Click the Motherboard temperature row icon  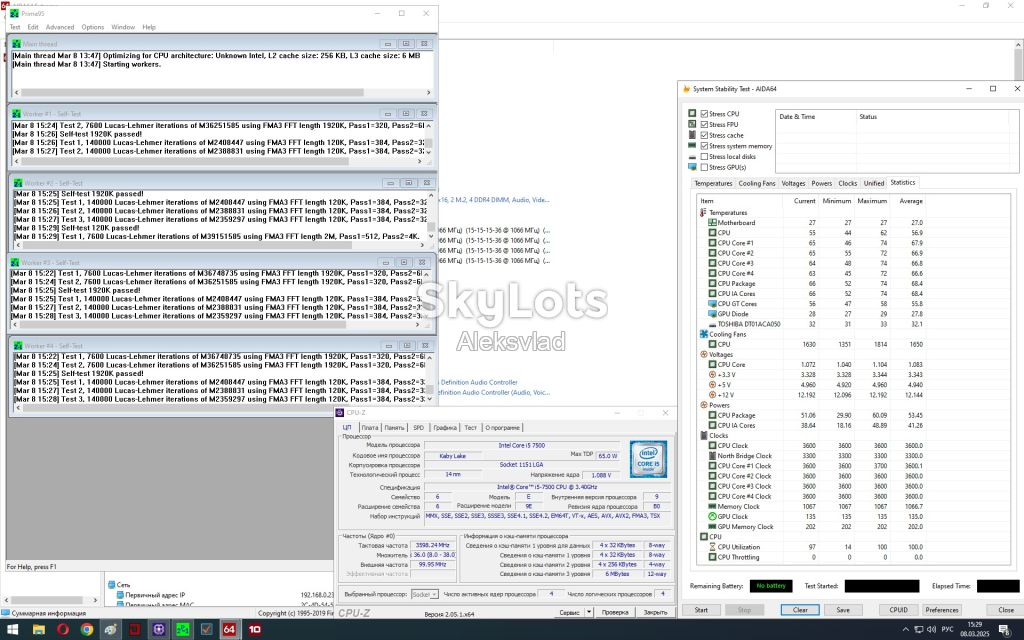click(712, 223)
